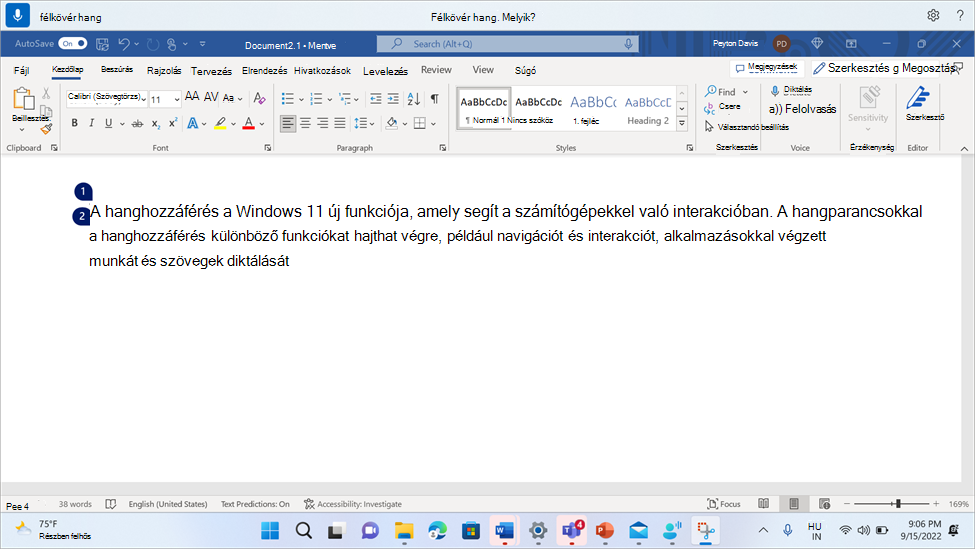Open the Hivatkozások tab
The width and height of the screenshot is (975, 549).
(322, 70)
